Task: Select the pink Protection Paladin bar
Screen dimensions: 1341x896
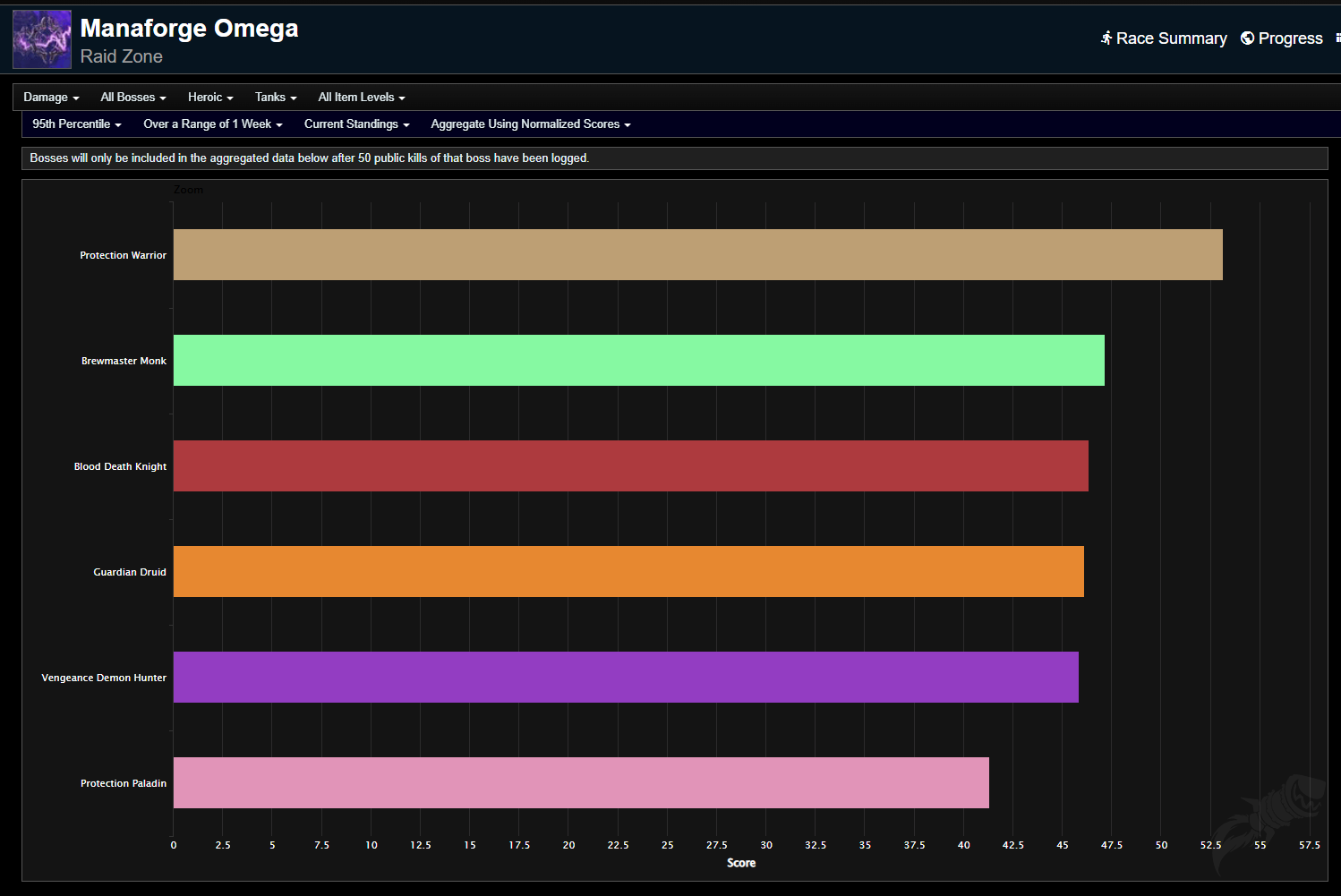Action: (x=581, y=783)
